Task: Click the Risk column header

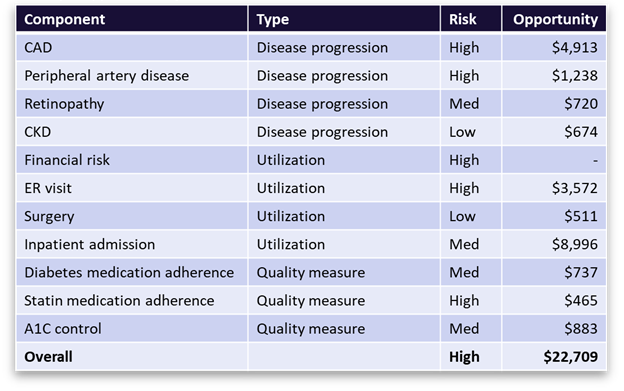Action: (471, 19)
